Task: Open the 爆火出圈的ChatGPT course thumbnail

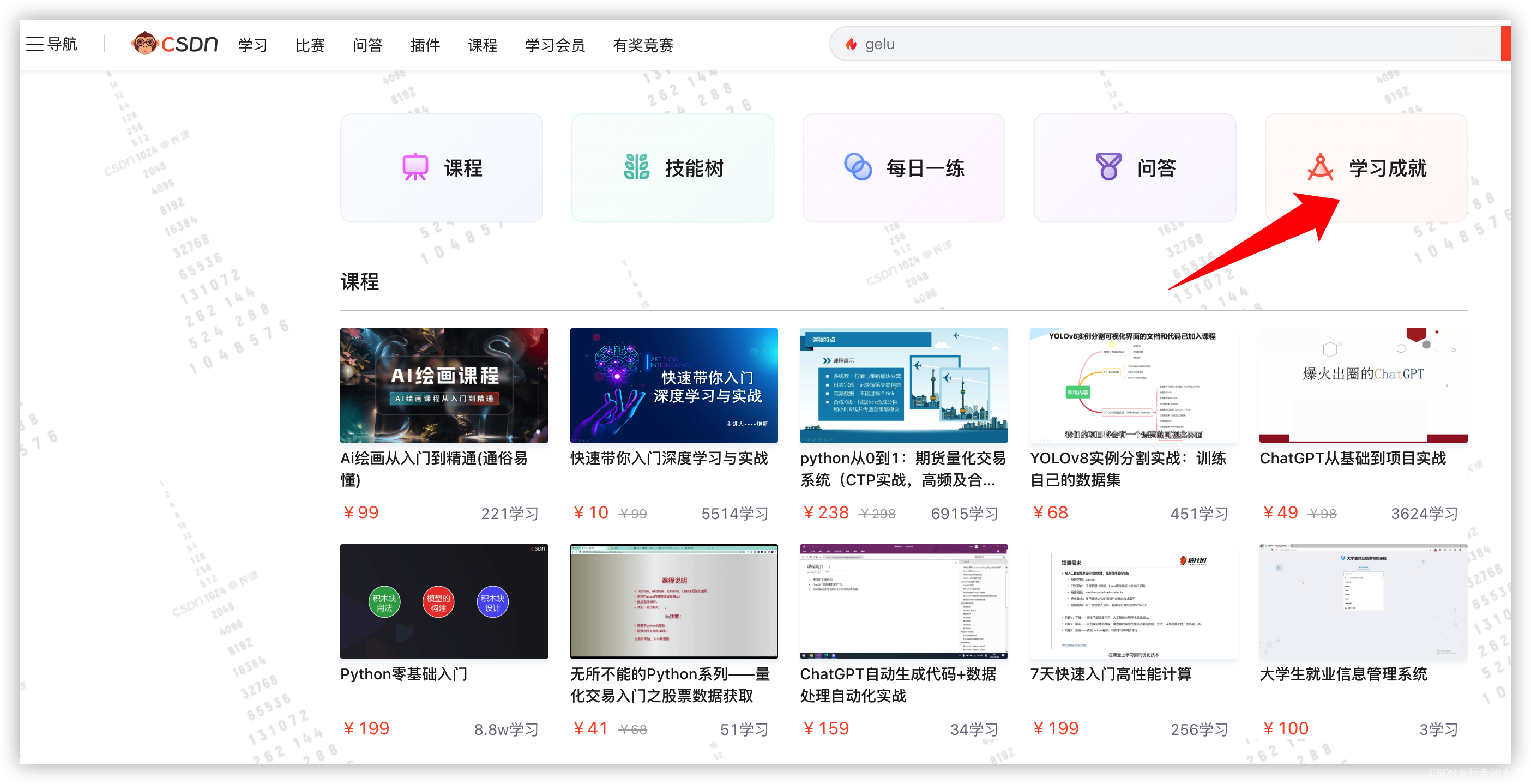Action: 1363,385
